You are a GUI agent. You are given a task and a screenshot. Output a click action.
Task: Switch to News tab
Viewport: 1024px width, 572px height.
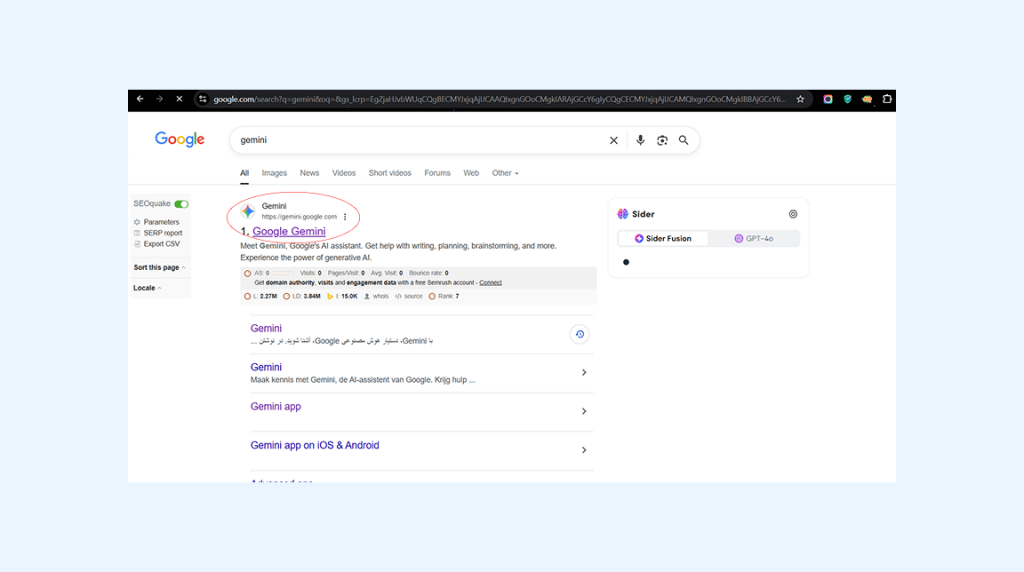click(x=310, y=173)
